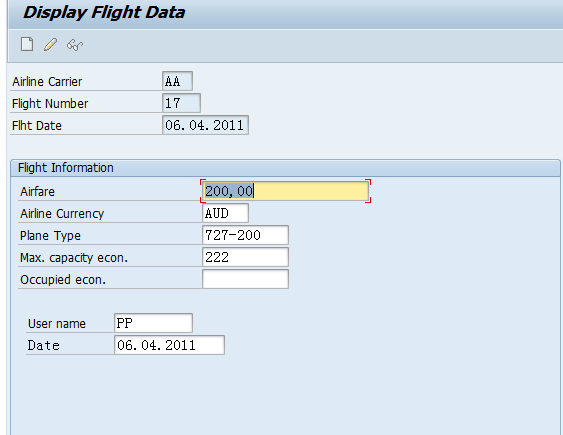The width and height of the screenshot is (563, 435).
Task: Click the Airline Carrier label
Action: tap(47, 81)
